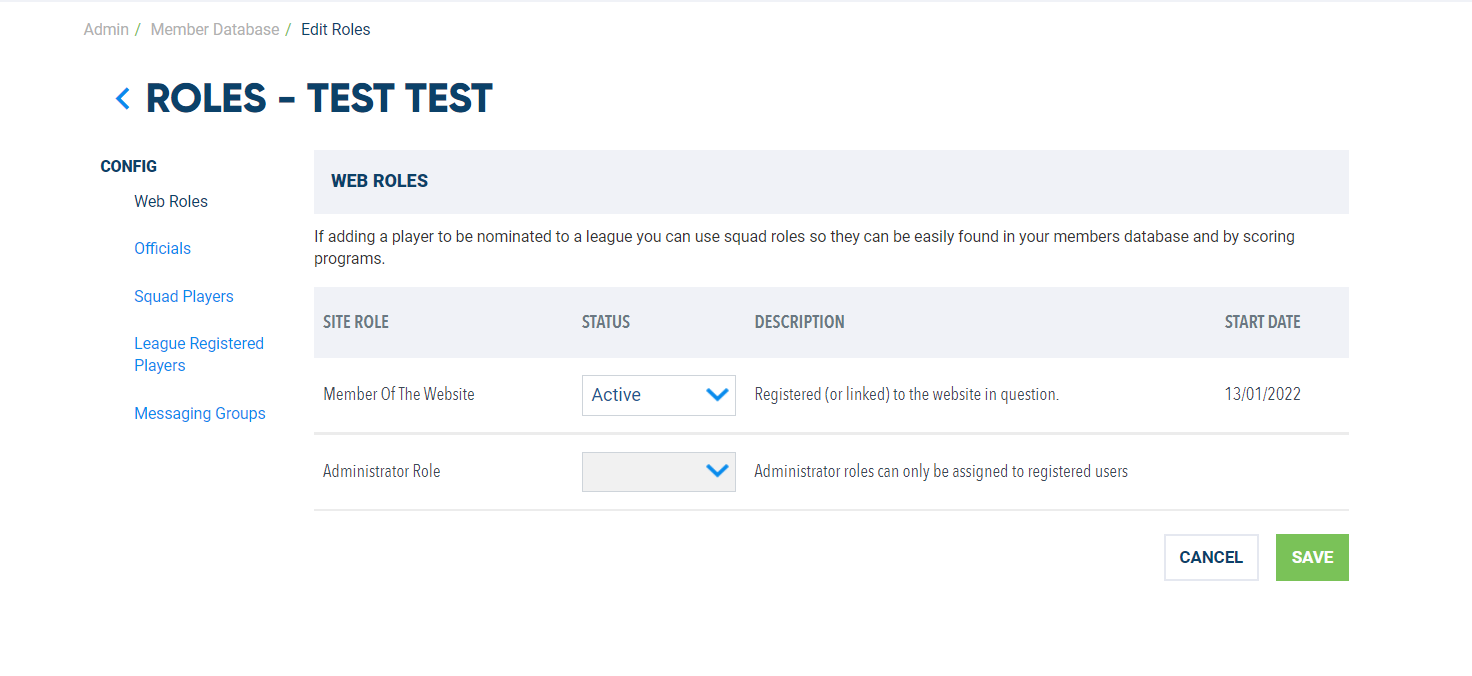Click the back arrow beside Roles title
The height and width of the screenshot is (676, 1472).
click(x=123, y=99)
